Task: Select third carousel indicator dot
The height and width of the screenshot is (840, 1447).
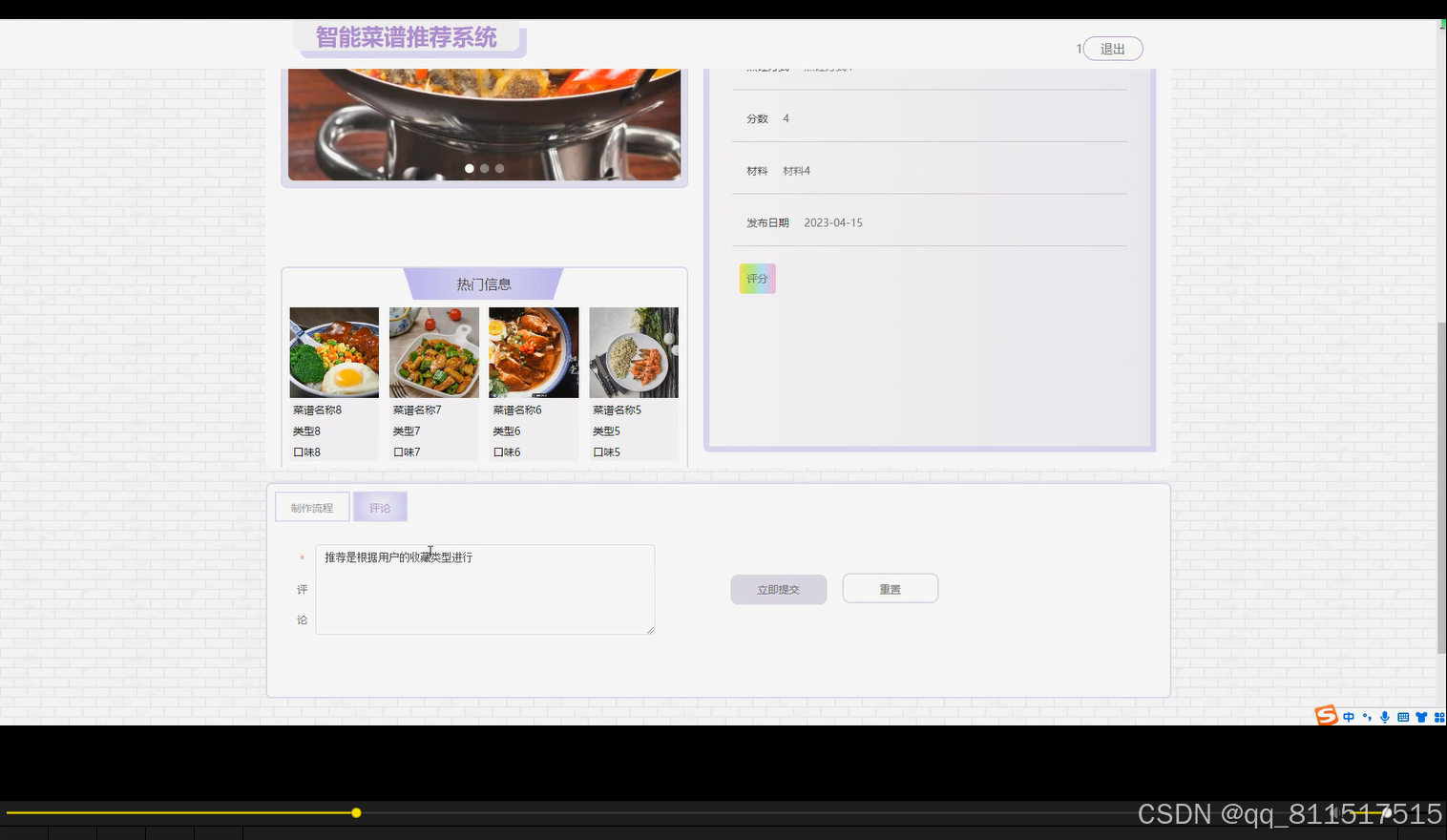Action: [x=499, y=168]
